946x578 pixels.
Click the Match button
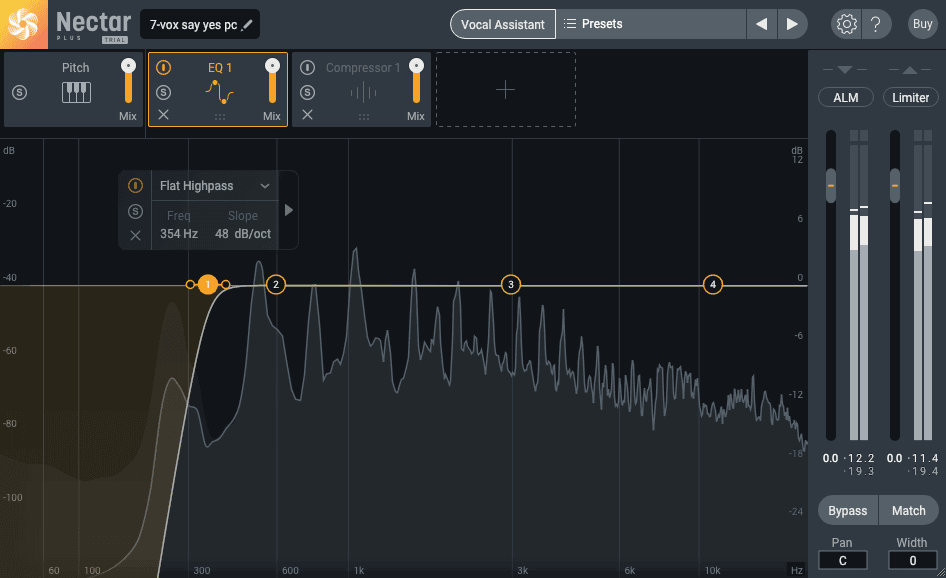pyautogui.click(x=909, y=510)
